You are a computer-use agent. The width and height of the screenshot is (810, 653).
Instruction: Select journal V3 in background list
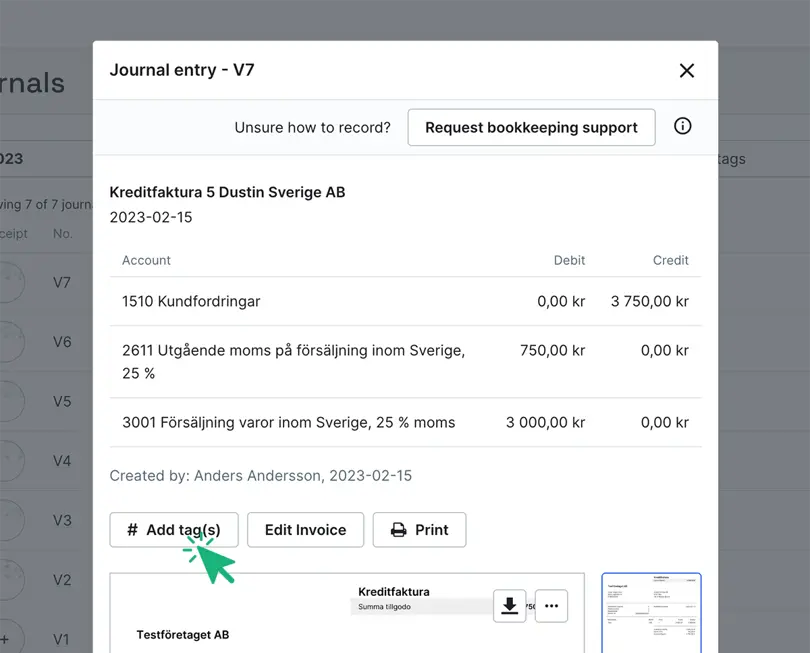62,520
